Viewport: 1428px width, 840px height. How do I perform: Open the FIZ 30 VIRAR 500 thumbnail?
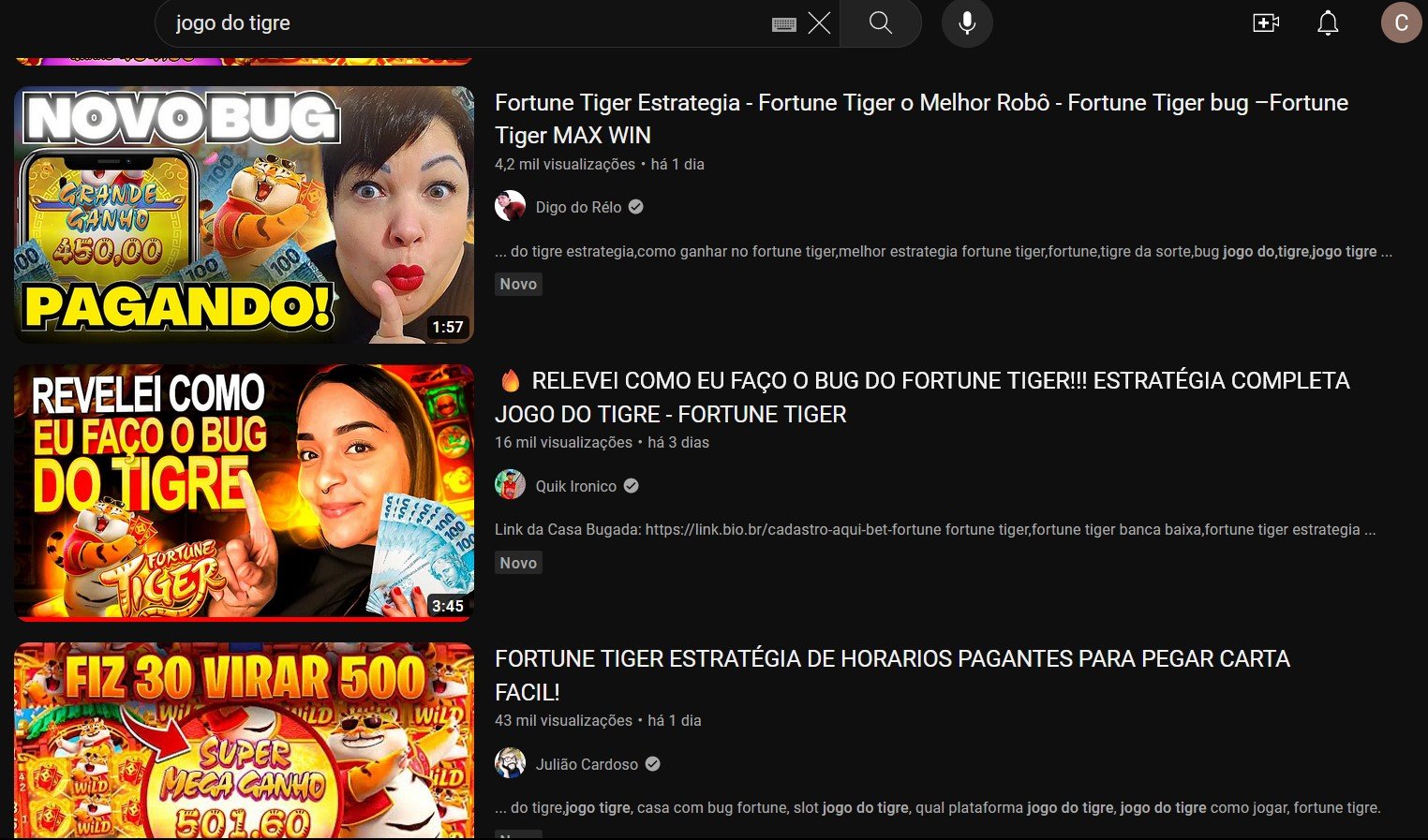click(244, 740)
